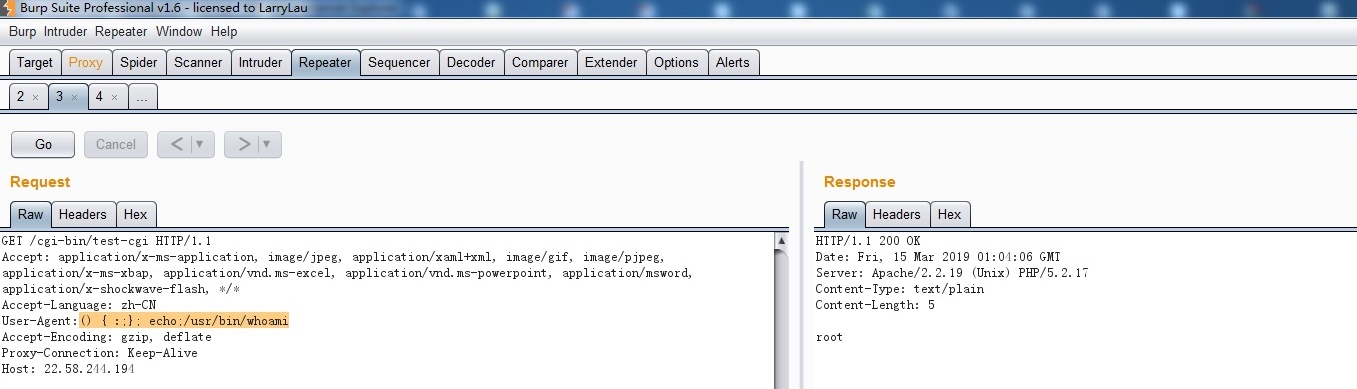Open the Burp menu
The height and width of the screenshot is (389, 1357).
tap(22, 32)
